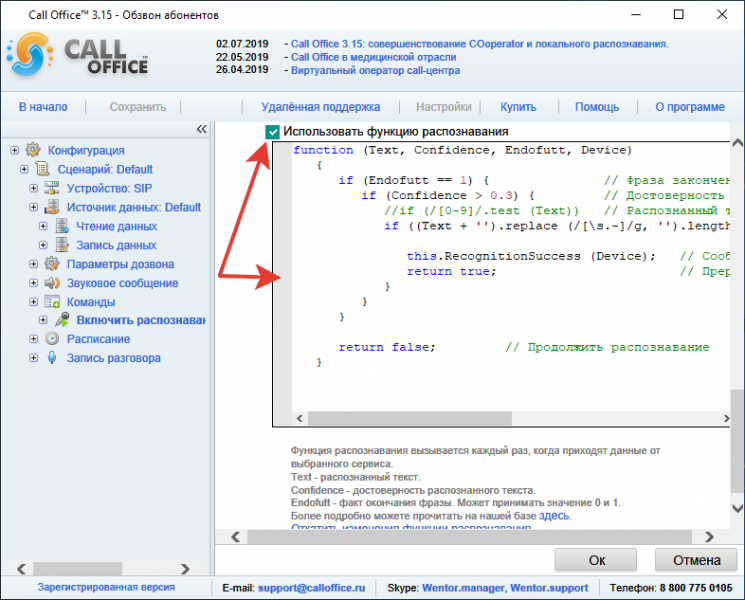The width and height of the screenshot is (745, 600).
Task: Uncheck Использовать функцию распознавания
Action: [x=272, y=132]
